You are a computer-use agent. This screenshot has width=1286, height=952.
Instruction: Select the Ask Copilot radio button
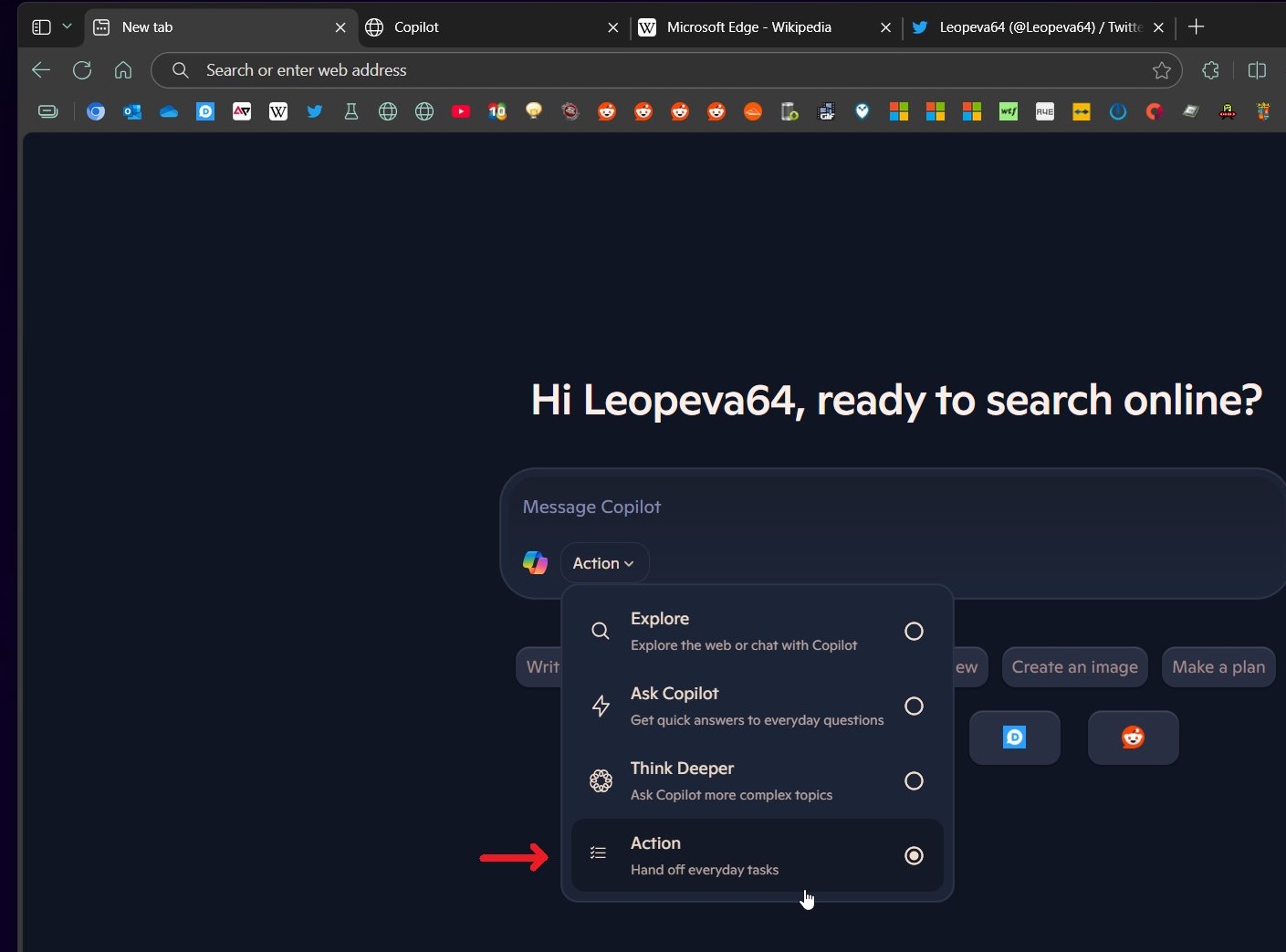pyautogui.click(x=914, y=706)
